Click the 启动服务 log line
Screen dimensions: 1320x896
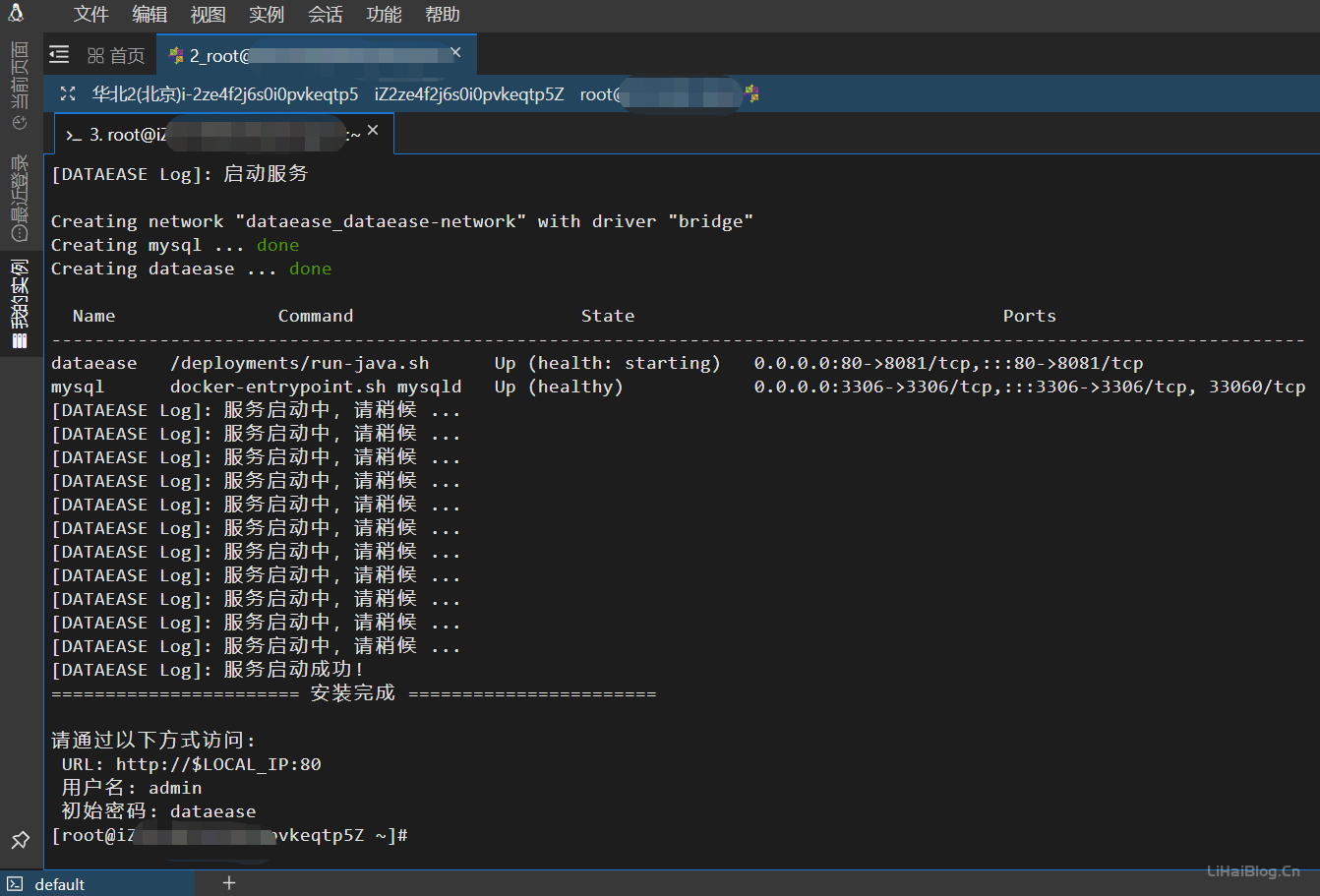coord(180,174)
